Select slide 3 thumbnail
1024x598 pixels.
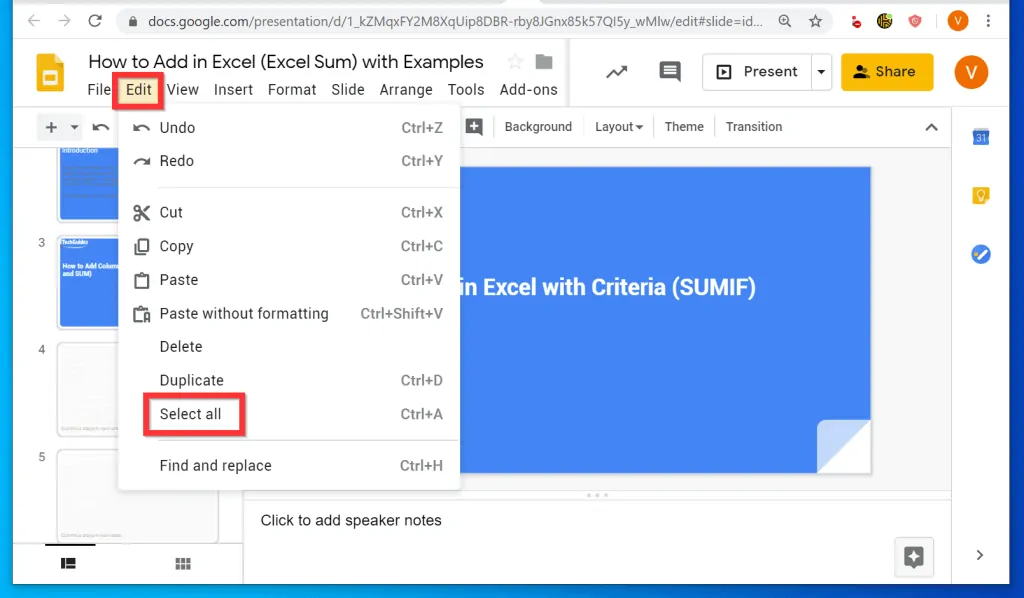(x=88, y=282)
